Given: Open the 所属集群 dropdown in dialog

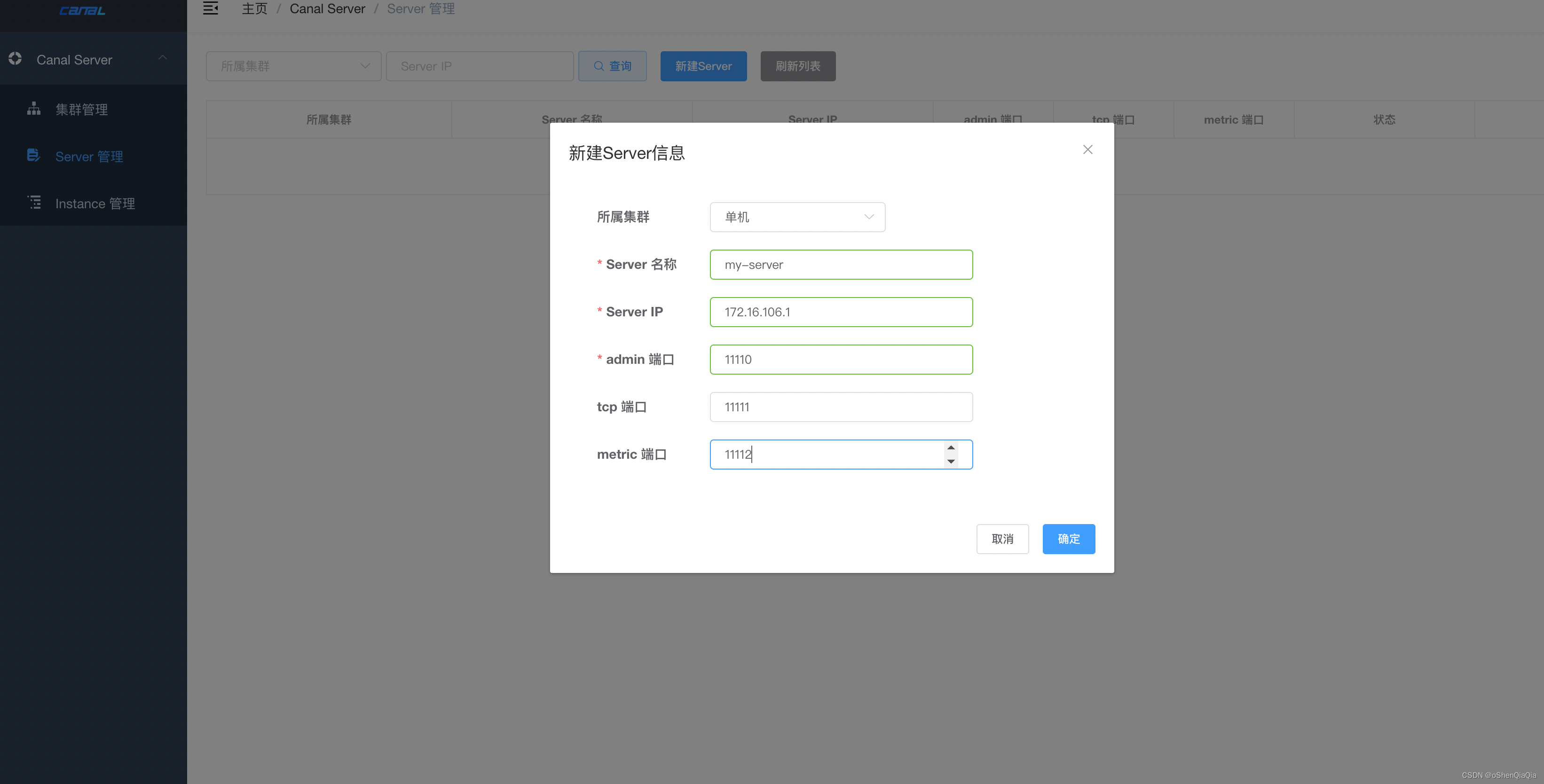Looking at the screenshot, I should (797, 217).
